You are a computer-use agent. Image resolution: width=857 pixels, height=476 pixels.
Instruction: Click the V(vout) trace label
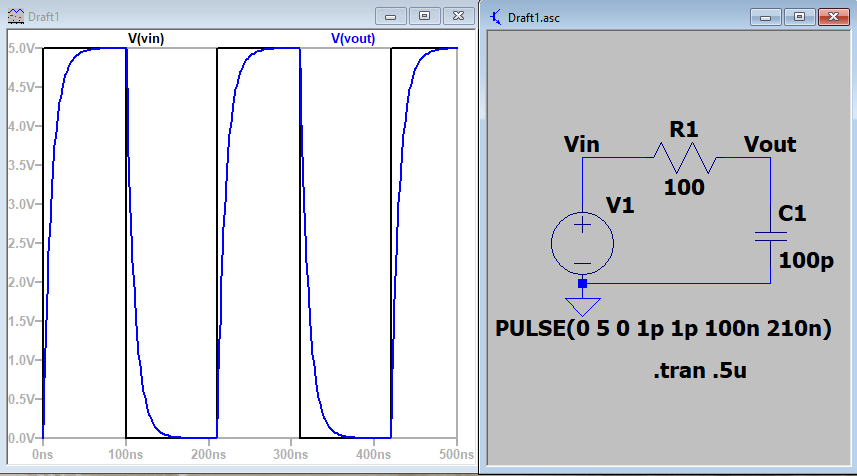click(x=353, y=38)
